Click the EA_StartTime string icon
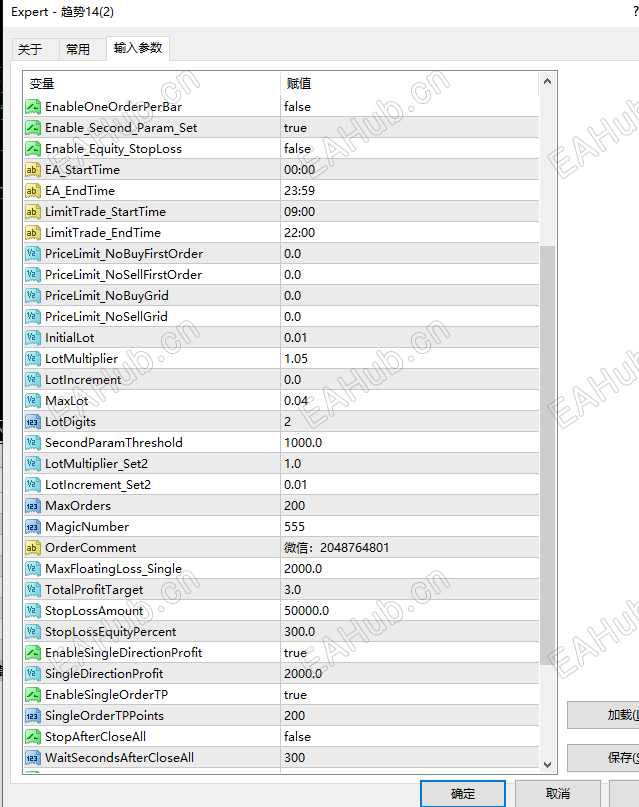This screenshot has width=639, height=807. 32,170
